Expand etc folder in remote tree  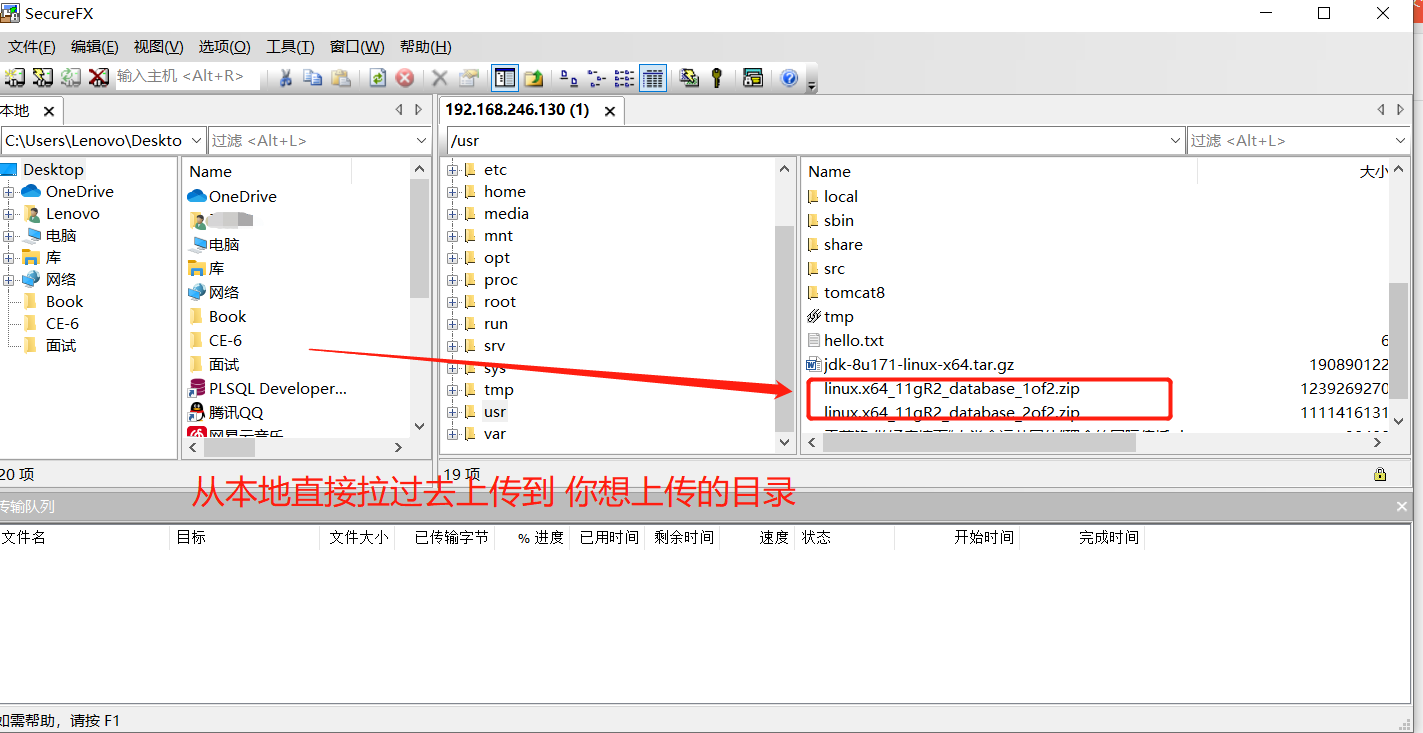(452, 170)
